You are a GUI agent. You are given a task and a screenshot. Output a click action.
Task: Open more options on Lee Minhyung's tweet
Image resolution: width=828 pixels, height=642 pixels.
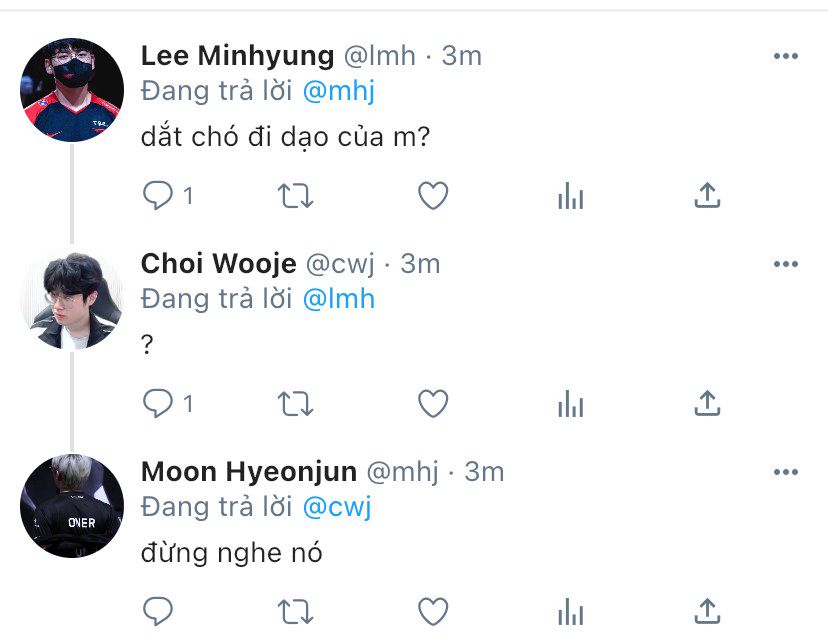tap(786, 56)
